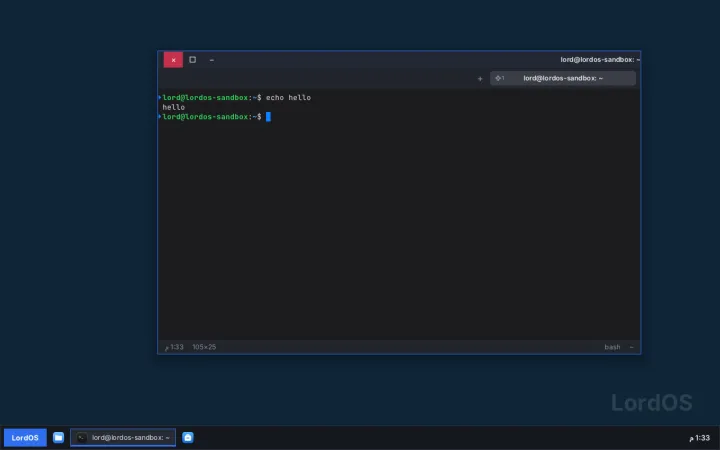This screenshot has width=720, height=450.
Task: Click the taskbar clock showing 1:33
Action: [699, 438]
